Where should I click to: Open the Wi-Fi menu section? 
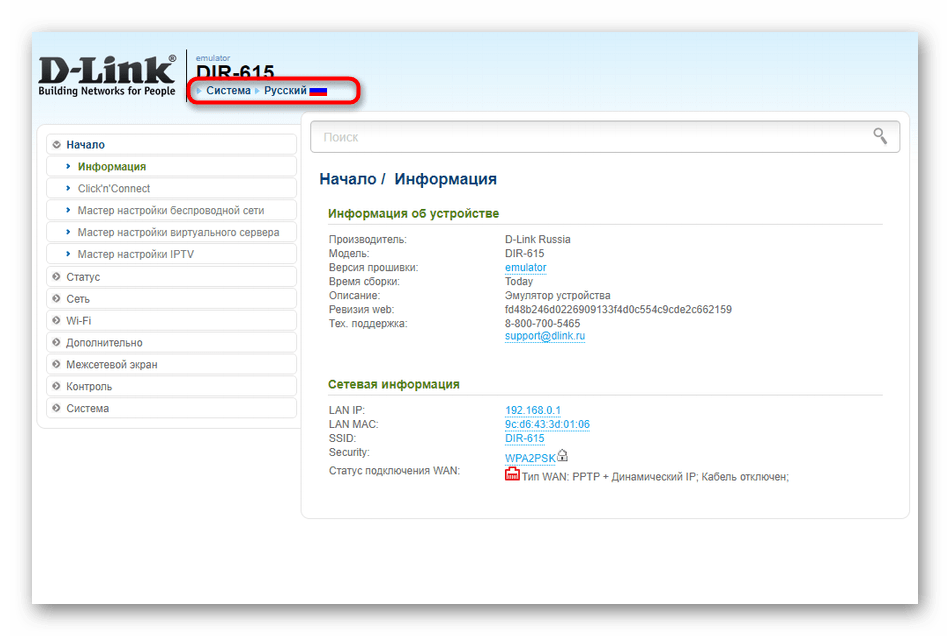[x=171, y=320]
